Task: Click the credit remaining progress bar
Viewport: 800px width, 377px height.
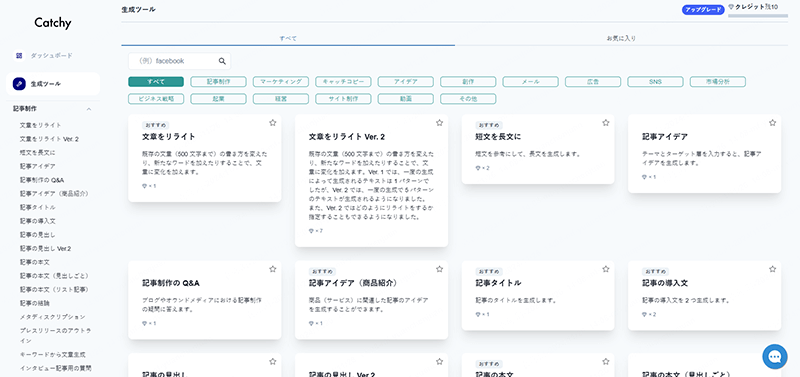Action: (758, 16)
